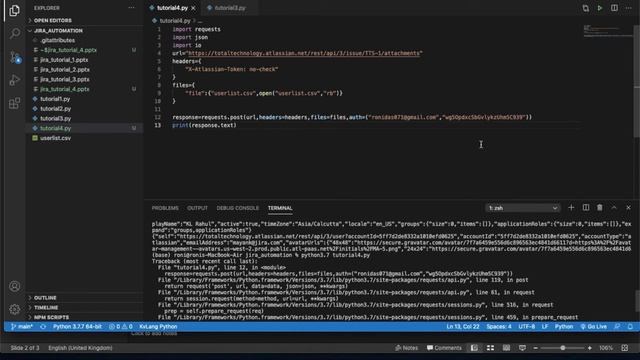The width and height of the screenshot is (640, 360).
Task: Switch to PowerPoint Normal view icon
Action: click(x=474, y=348)
